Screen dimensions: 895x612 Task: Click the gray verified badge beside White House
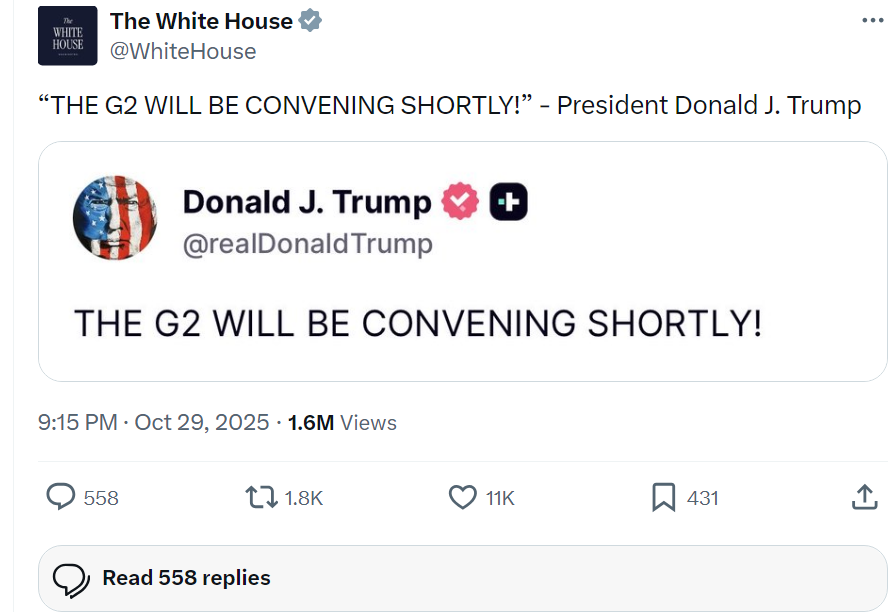312,21
